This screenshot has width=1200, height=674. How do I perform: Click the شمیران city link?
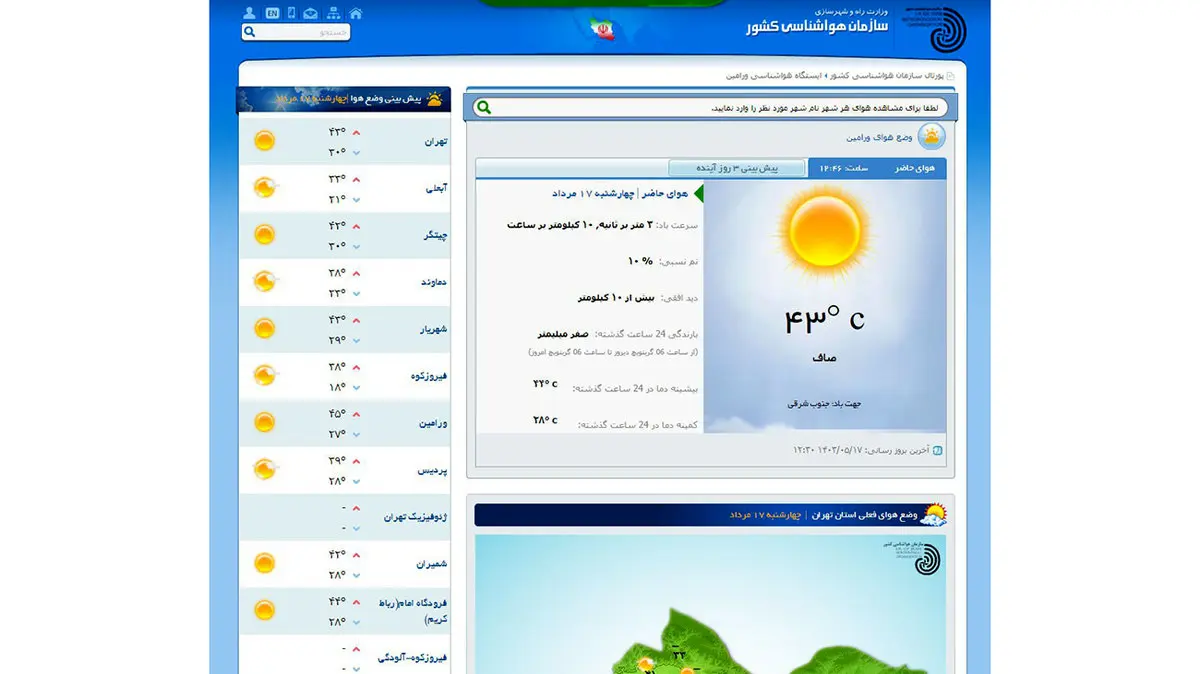click(431, 564)
